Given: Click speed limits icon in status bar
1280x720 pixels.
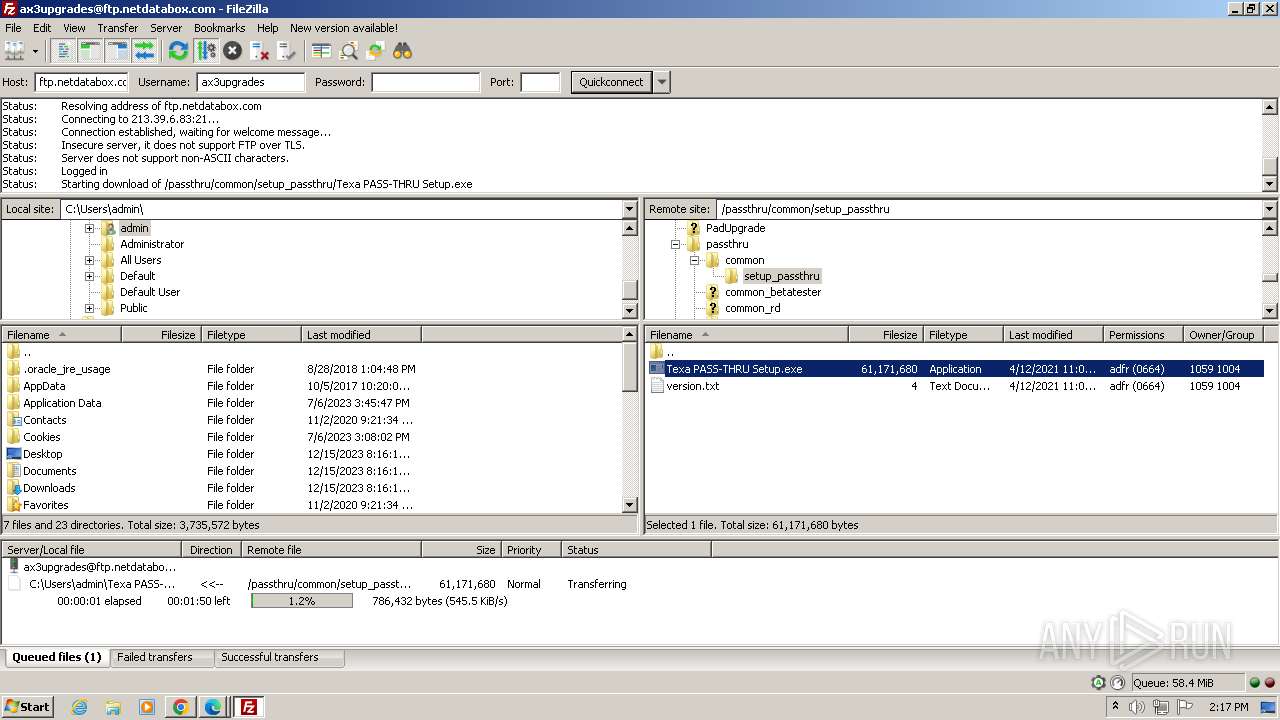Looking at the screenshot, I should [x=1118, y=683].
